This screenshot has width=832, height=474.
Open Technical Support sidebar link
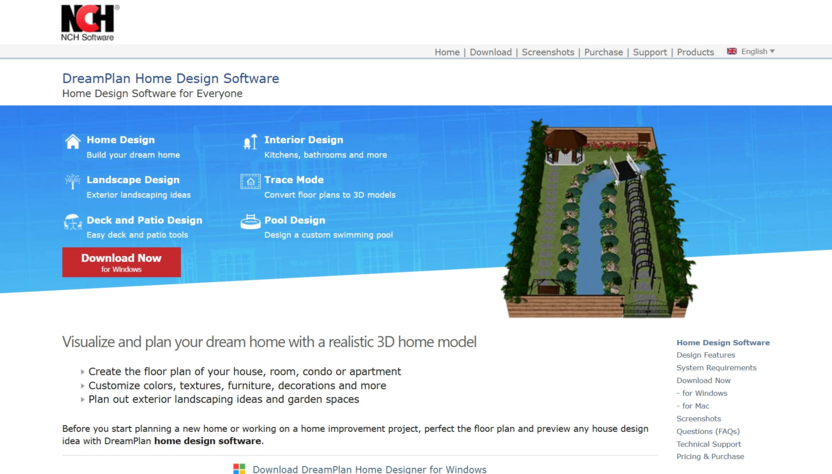(708, 444)
